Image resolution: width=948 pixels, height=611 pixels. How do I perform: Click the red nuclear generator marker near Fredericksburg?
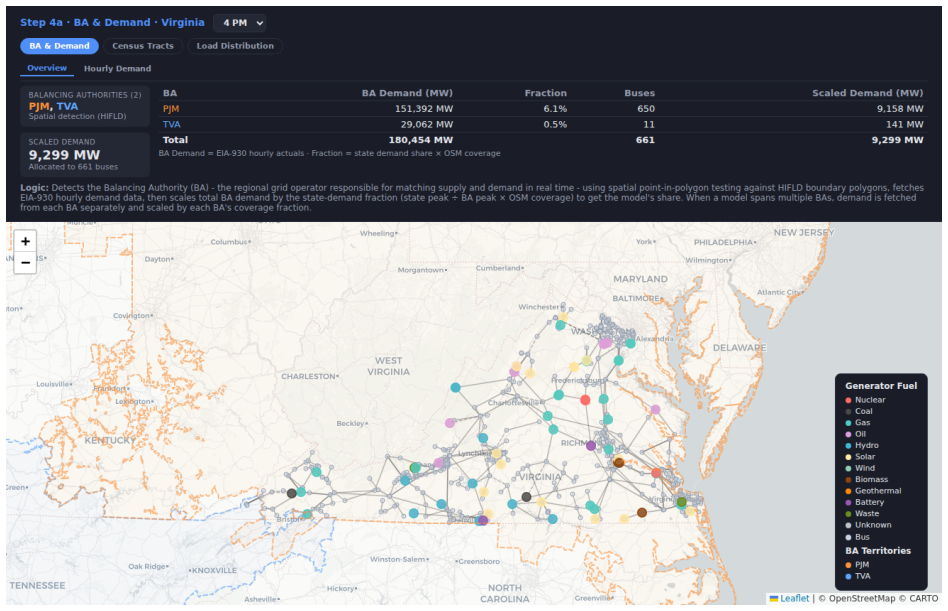(x=585, y=400)
